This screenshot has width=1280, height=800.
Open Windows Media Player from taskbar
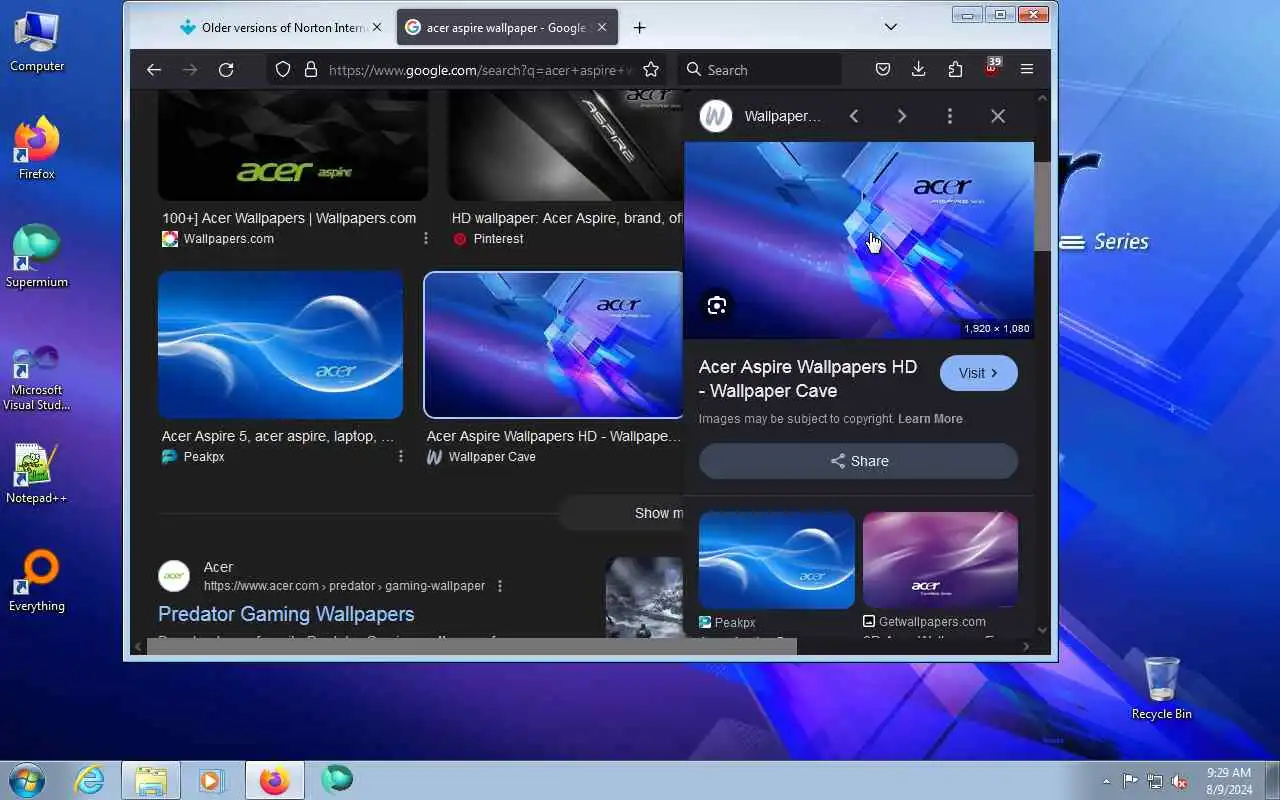click(212, 780)
